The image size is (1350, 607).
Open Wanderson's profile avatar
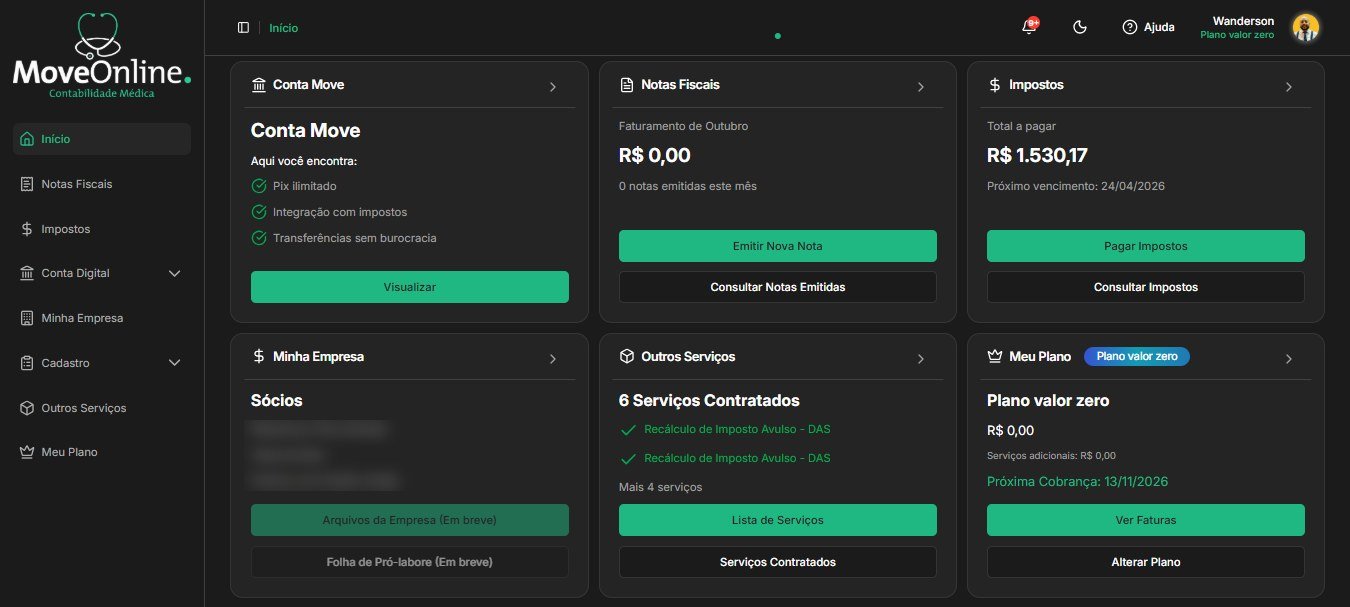1305,28
